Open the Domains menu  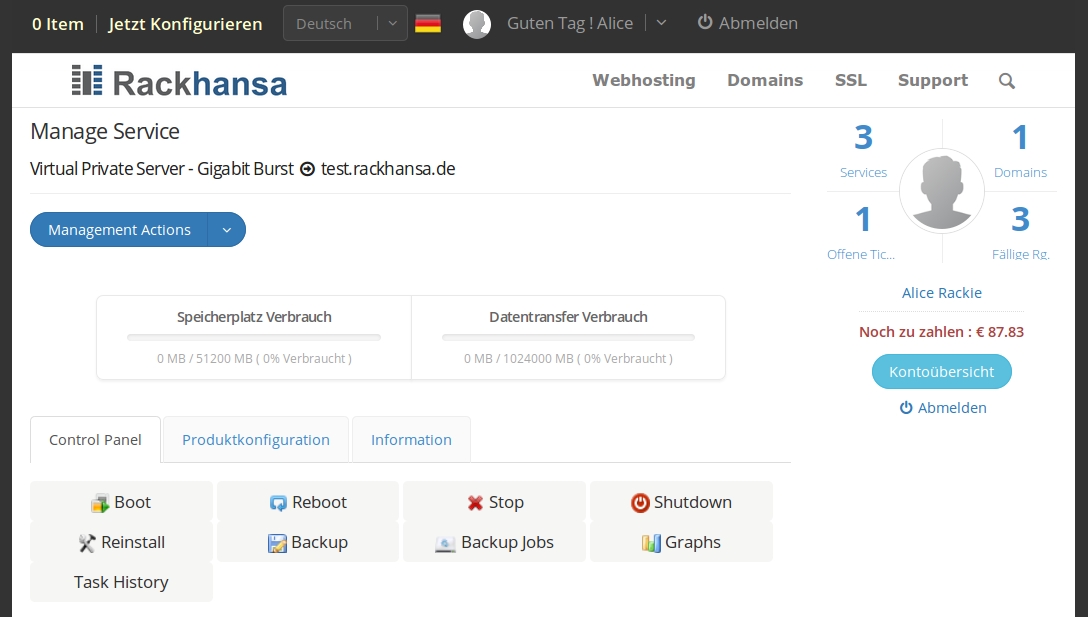[x=765, y=81]
